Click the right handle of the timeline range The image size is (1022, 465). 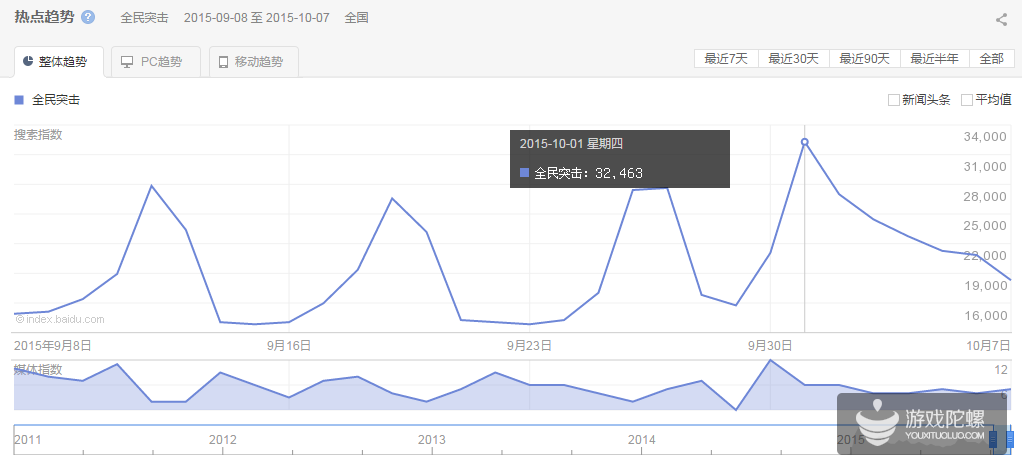tap(1009, 438)
